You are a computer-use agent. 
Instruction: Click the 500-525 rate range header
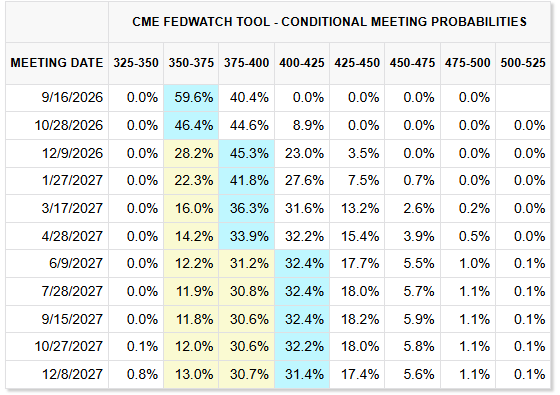pos(523,63)
